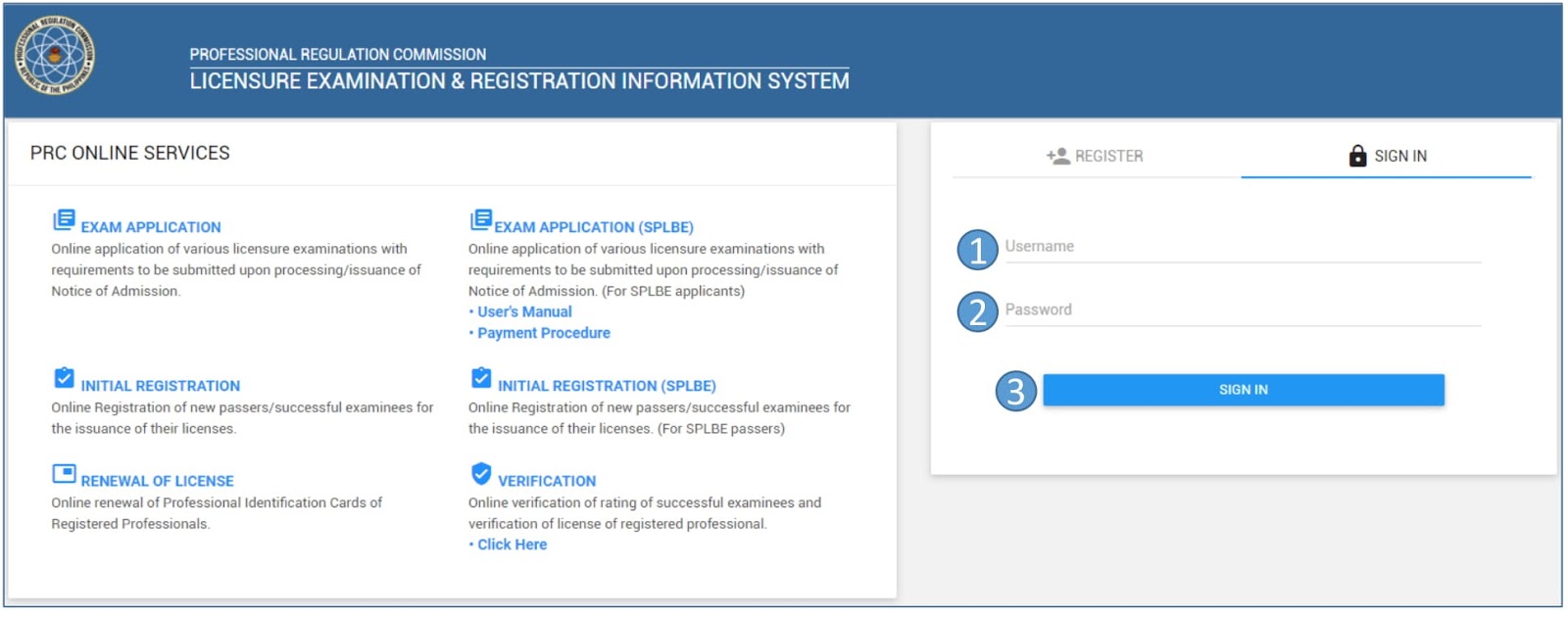Click the PRC seal logo
1568x618 pixels.
55,55
